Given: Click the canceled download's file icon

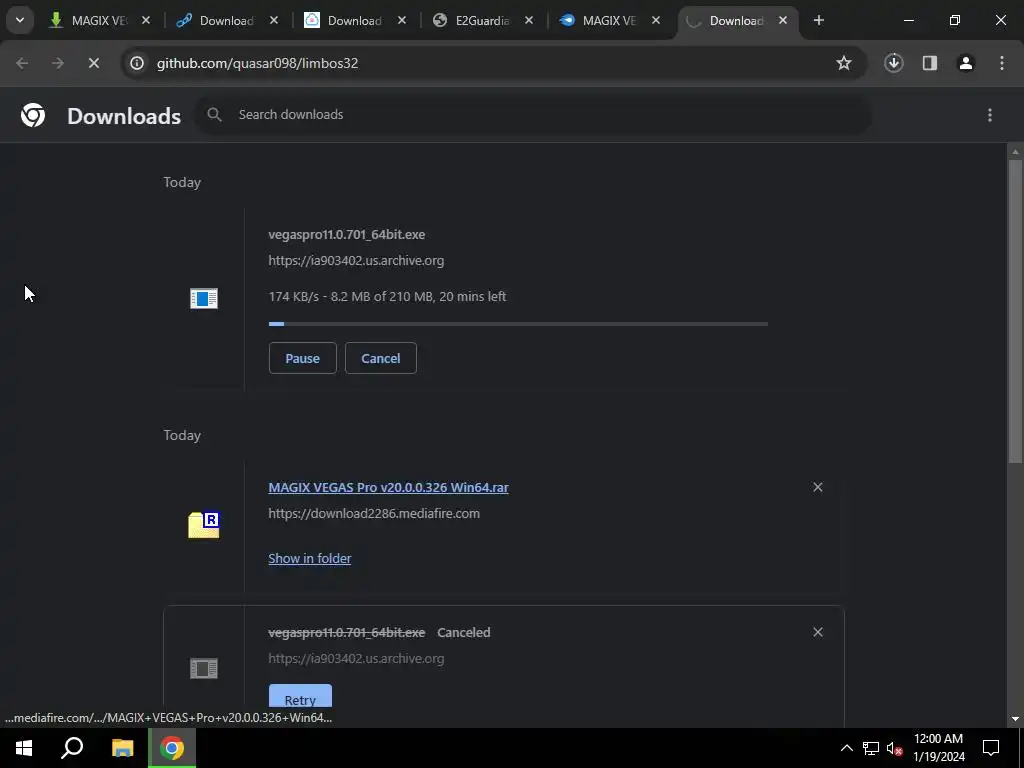Looking at the screenshot, I should [204, 669].
